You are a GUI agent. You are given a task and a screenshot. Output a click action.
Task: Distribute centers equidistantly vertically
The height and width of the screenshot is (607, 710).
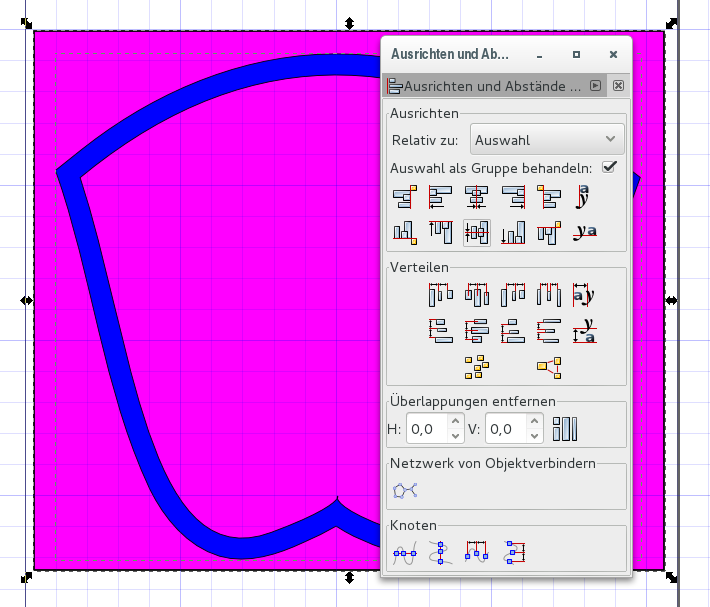pos(477,331)
